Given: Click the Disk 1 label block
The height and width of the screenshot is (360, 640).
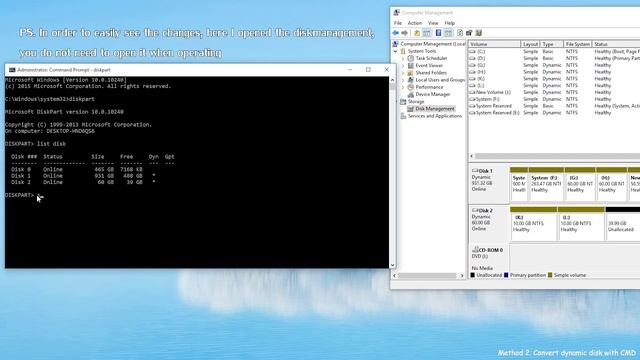Looking at the screenshot, I should pos(489,184).
